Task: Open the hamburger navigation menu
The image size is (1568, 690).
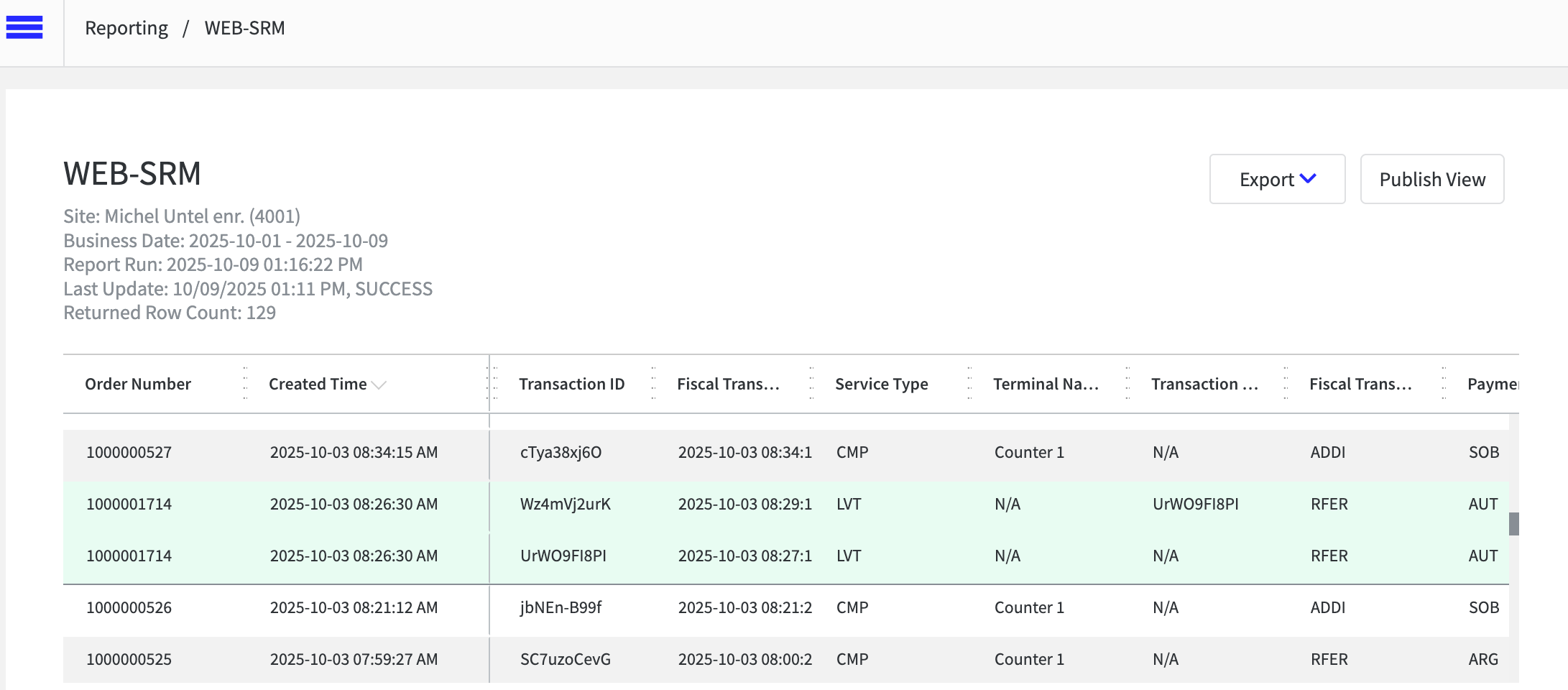Action: pyautogui.click(x=24, y=27)
